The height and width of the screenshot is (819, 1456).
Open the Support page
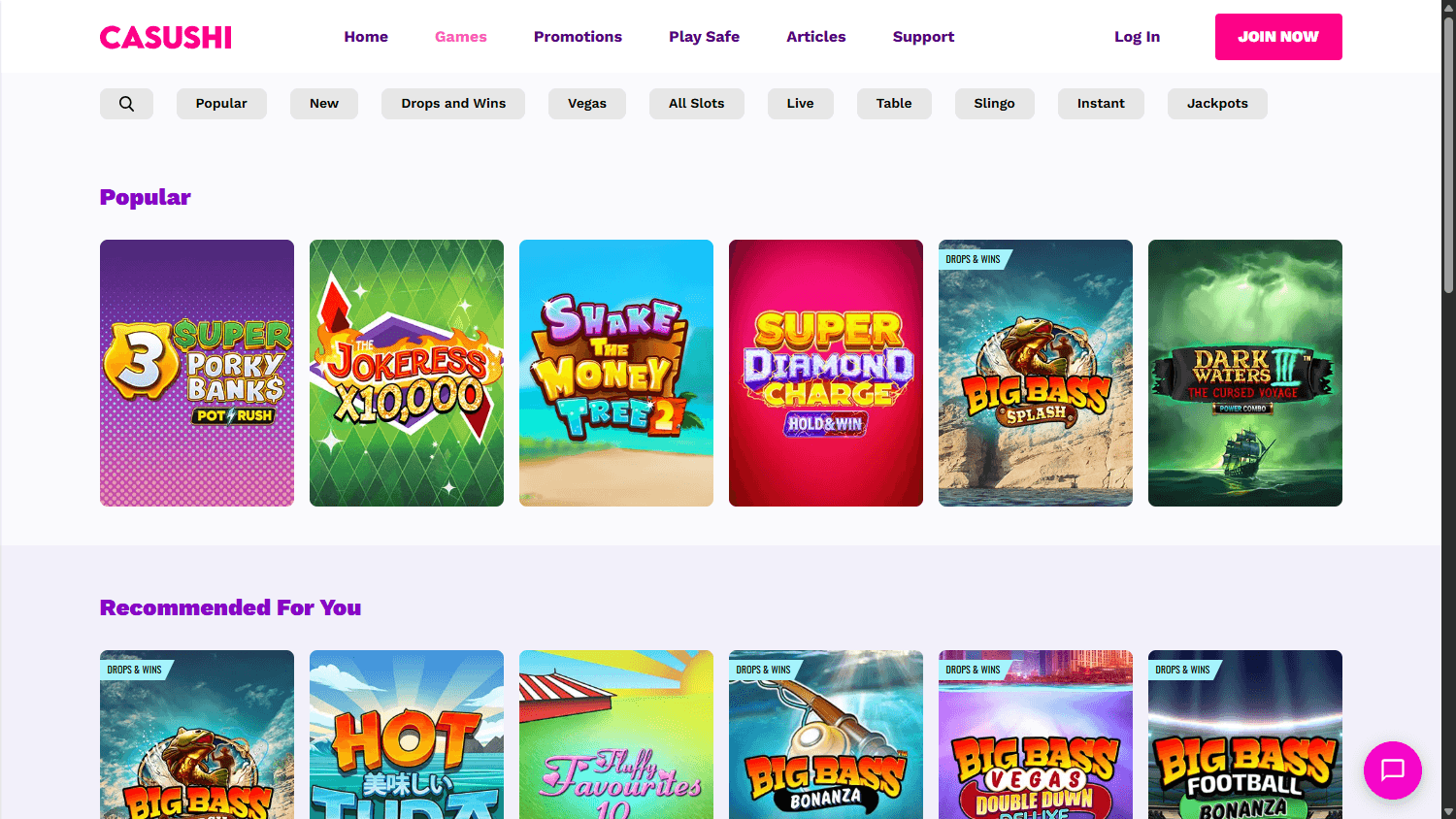click(923, 37)
